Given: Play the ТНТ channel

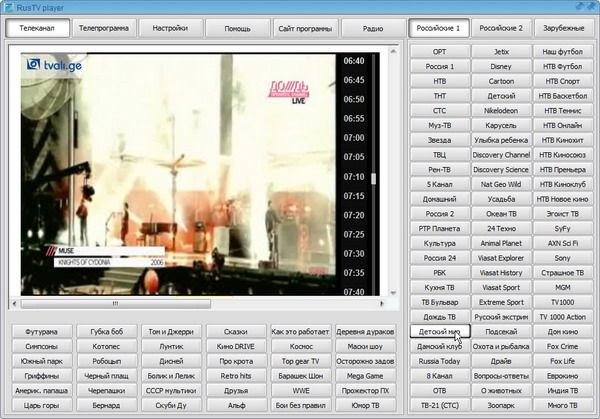Looking at the screenshot, I should tap(440, 96).
